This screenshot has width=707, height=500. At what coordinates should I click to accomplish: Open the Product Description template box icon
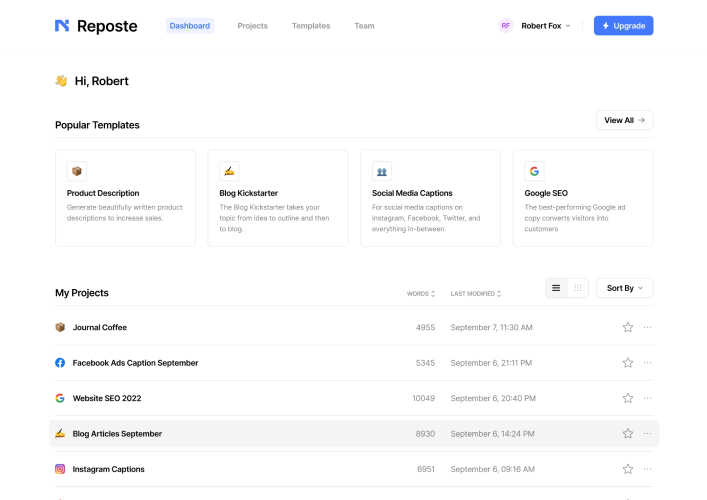pyautogui.click(x=77, y=171)
